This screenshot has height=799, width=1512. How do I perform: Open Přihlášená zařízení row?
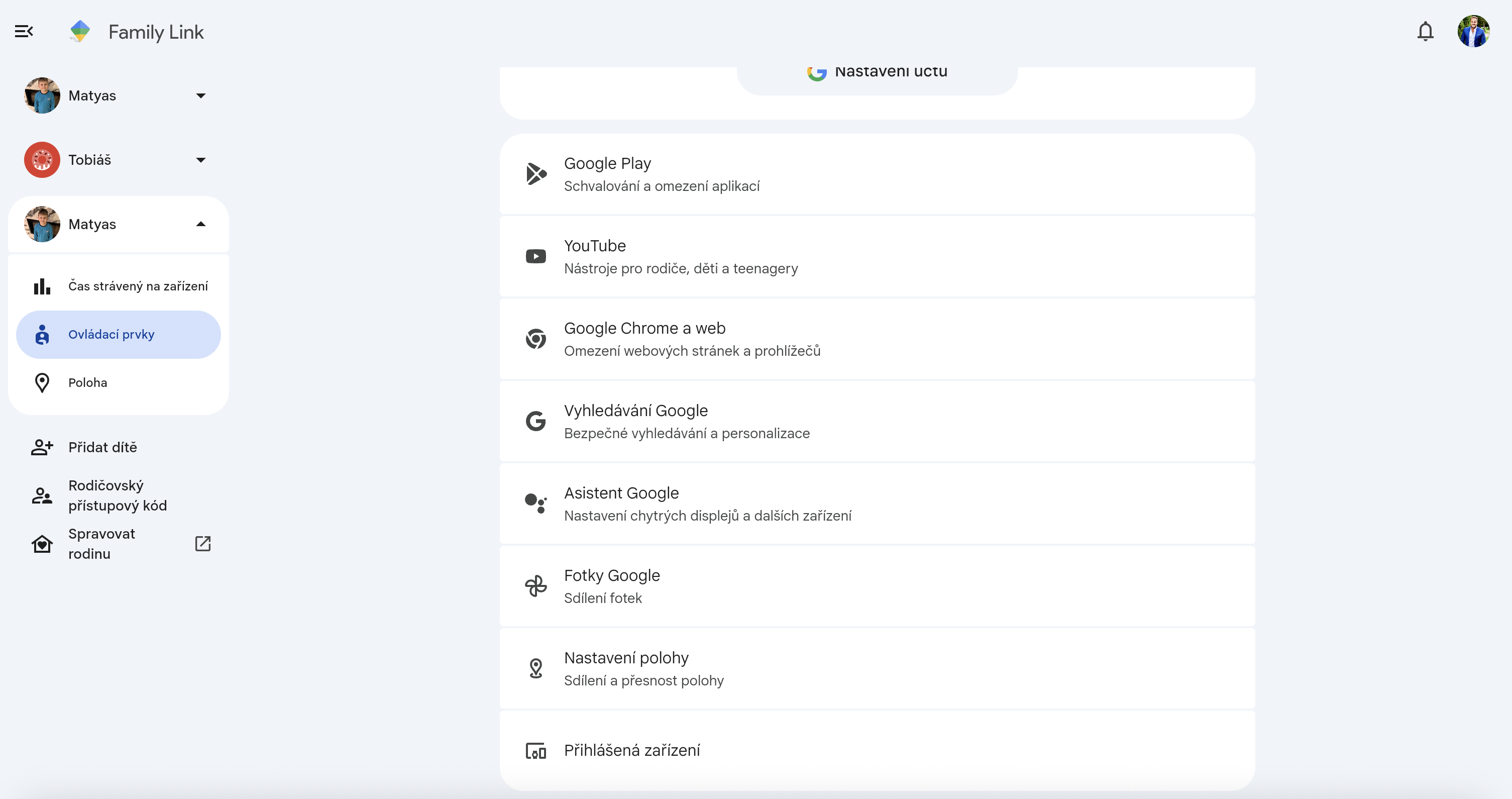click(x=631, y=750)
